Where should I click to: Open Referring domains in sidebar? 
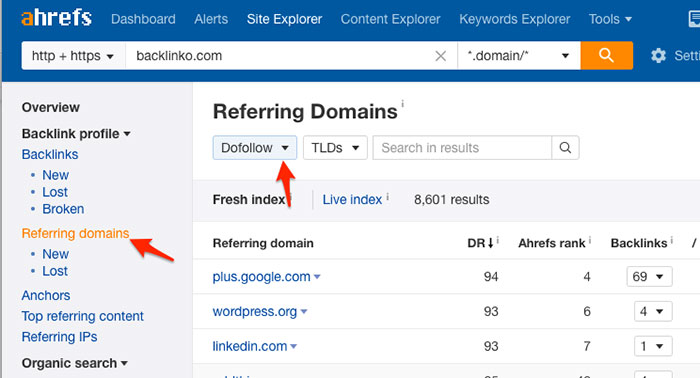(75, 233)
